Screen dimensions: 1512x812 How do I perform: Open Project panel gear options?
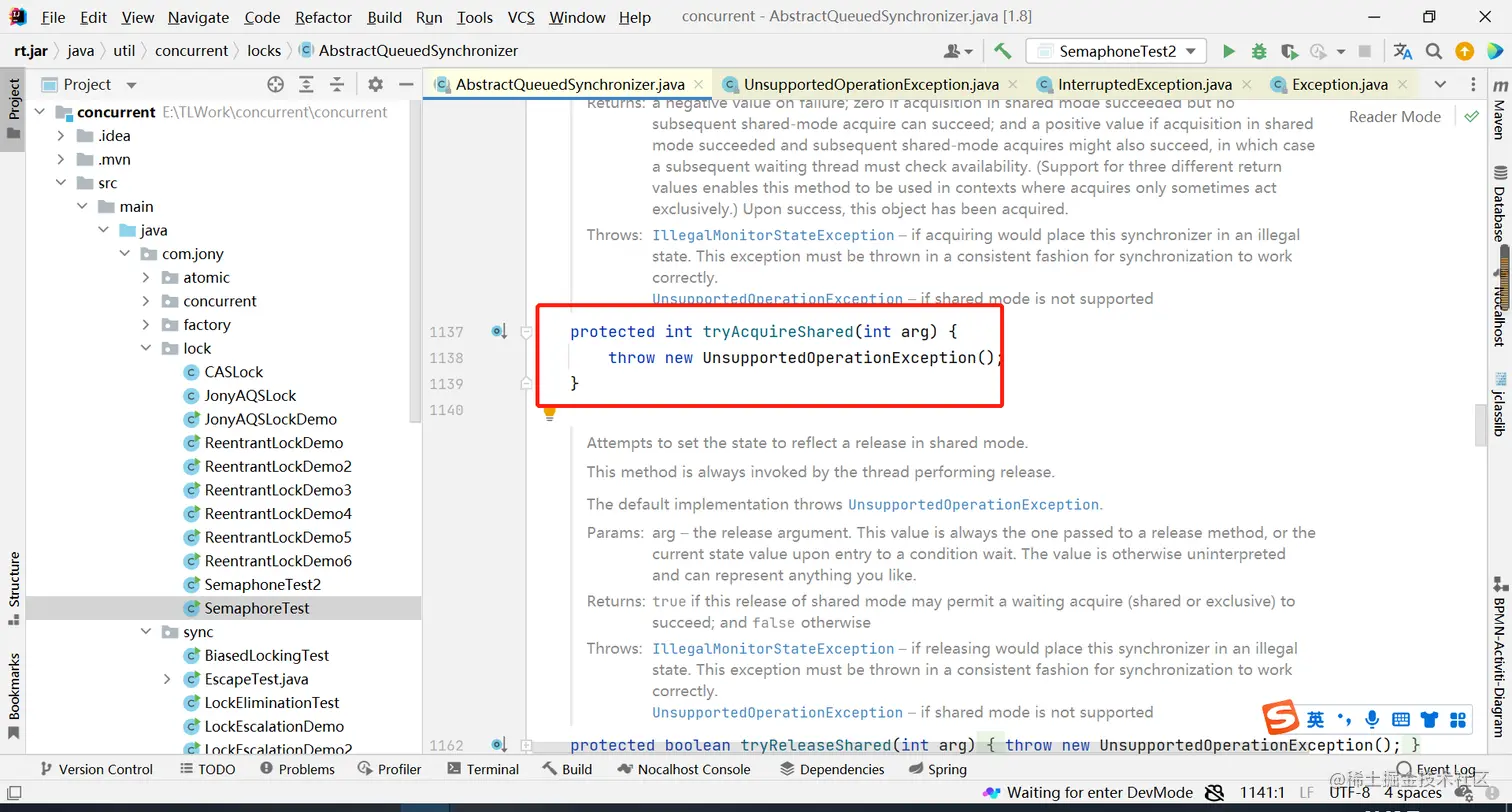click(x=375, y=85)
